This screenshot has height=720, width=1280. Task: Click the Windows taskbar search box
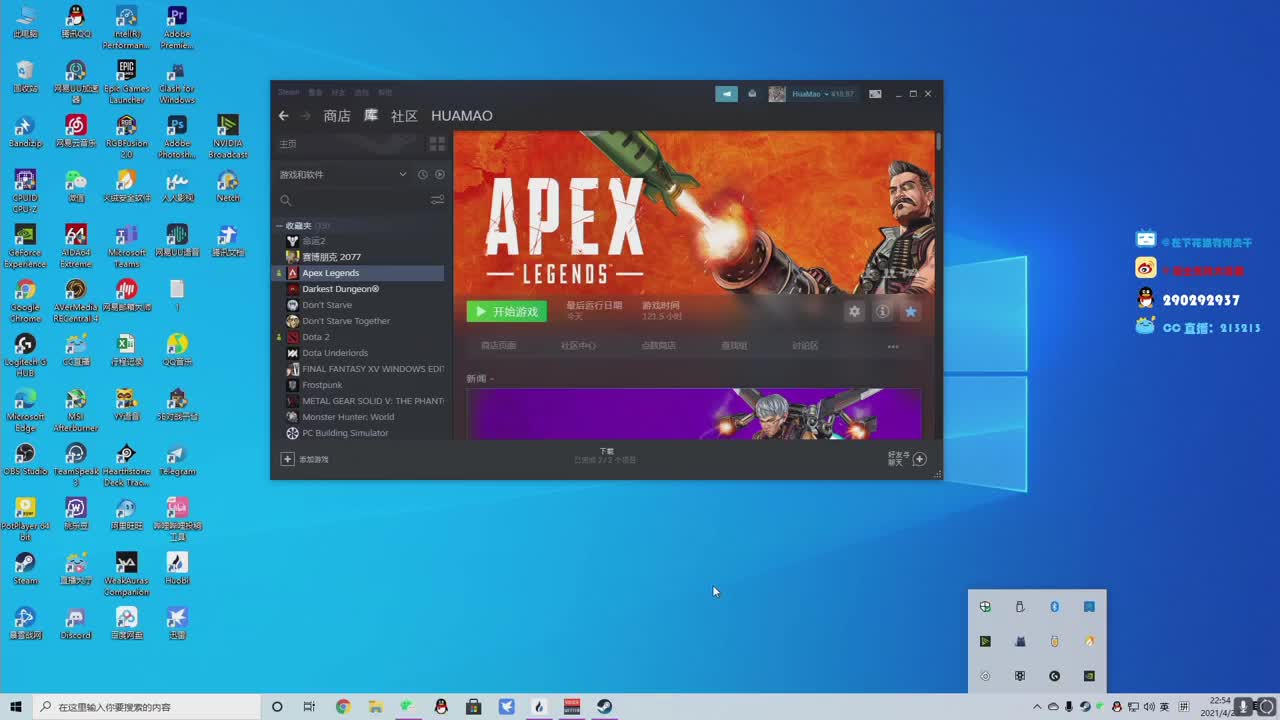[146, 707]
